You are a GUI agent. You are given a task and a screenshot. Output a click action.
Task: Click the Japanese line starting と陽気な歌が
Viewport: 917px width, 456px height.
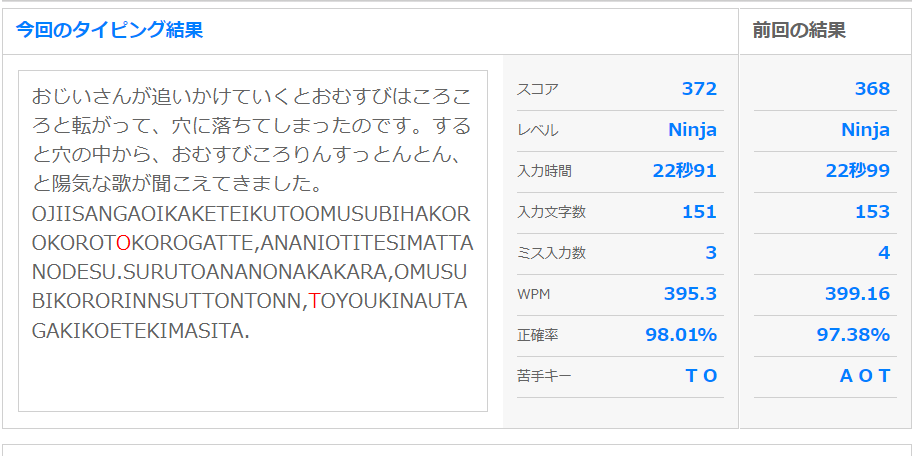(178, 184)
